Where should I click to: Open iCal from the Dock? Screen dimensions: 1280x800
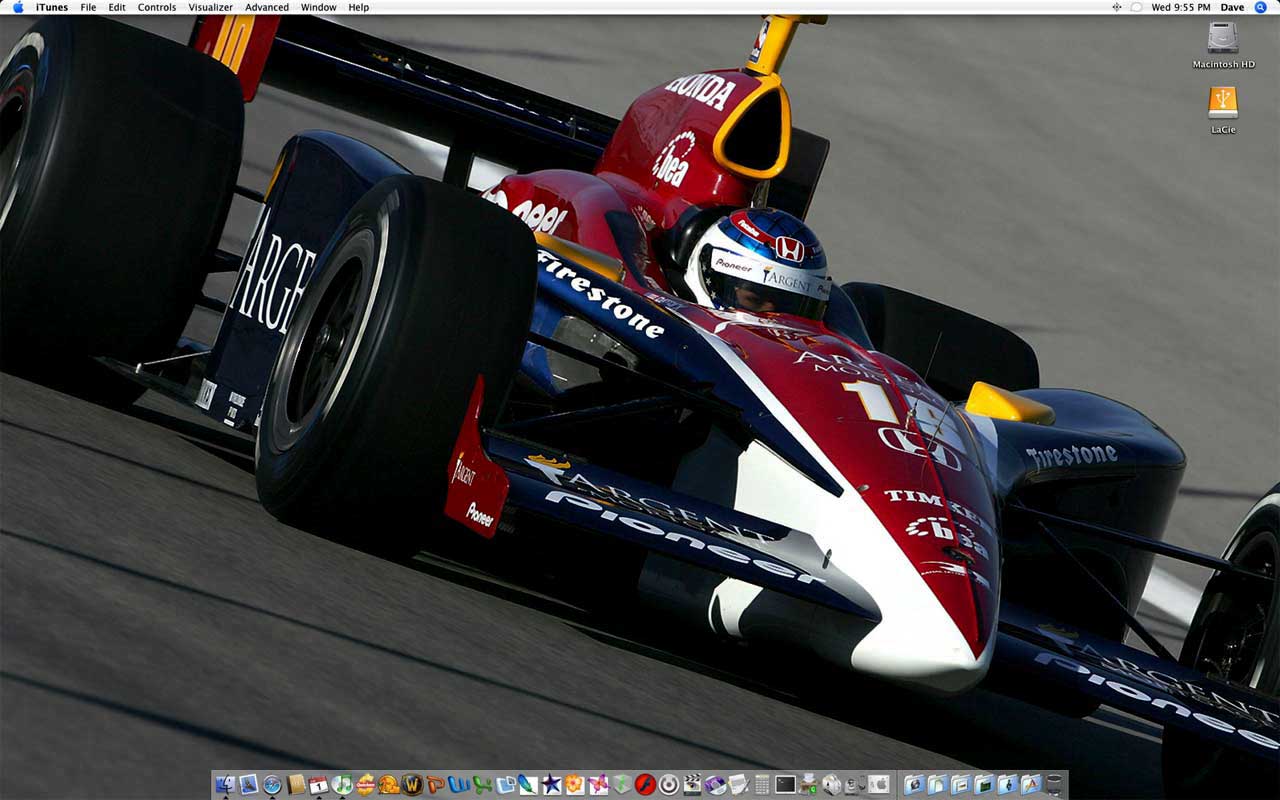[x=319, y=785]
